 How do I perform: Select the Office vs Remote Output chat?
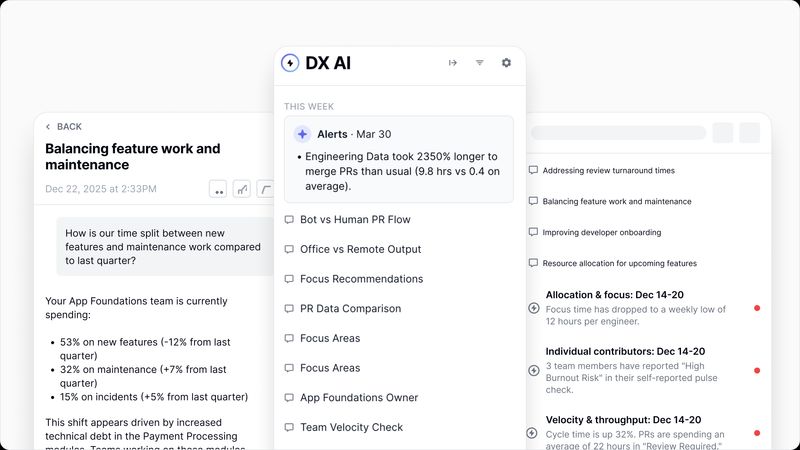(360, 249)
